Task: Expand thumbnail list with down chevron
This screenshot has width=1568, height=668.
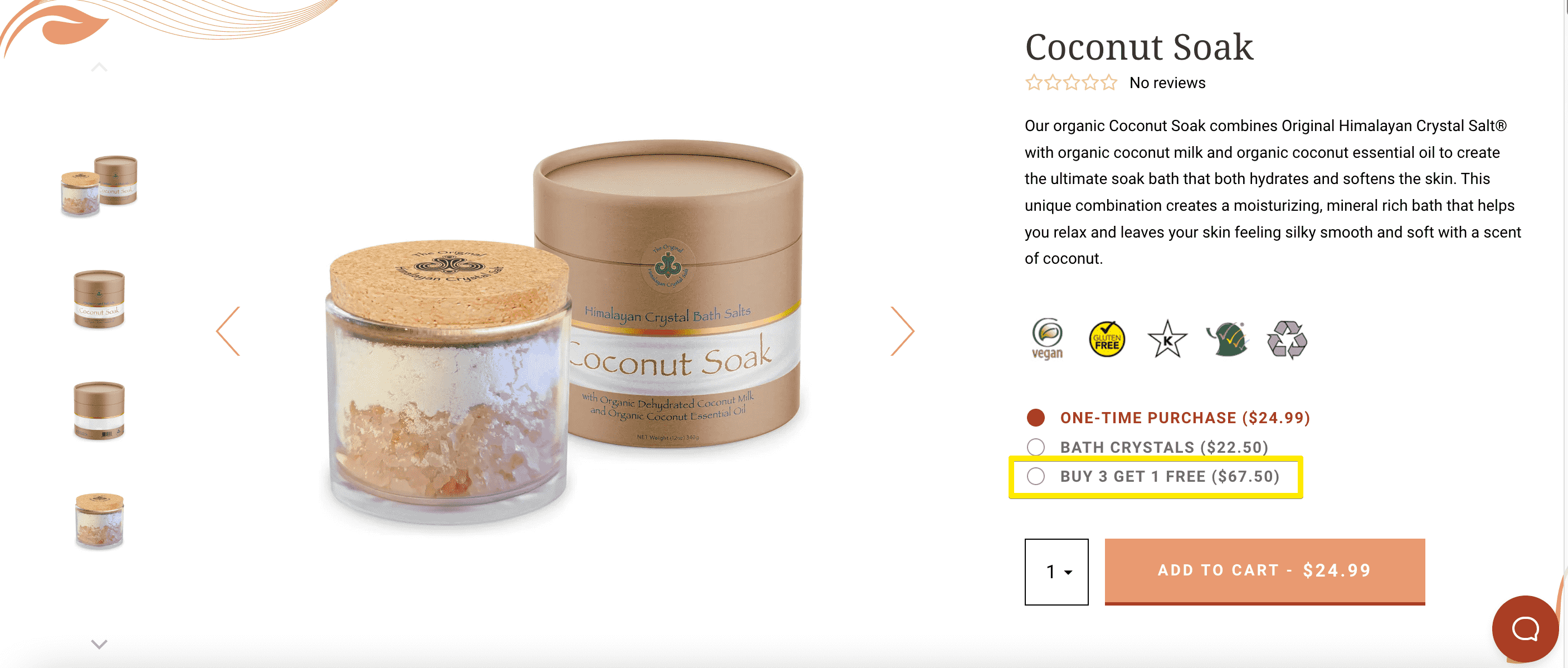Action: [x=99, y=643]
